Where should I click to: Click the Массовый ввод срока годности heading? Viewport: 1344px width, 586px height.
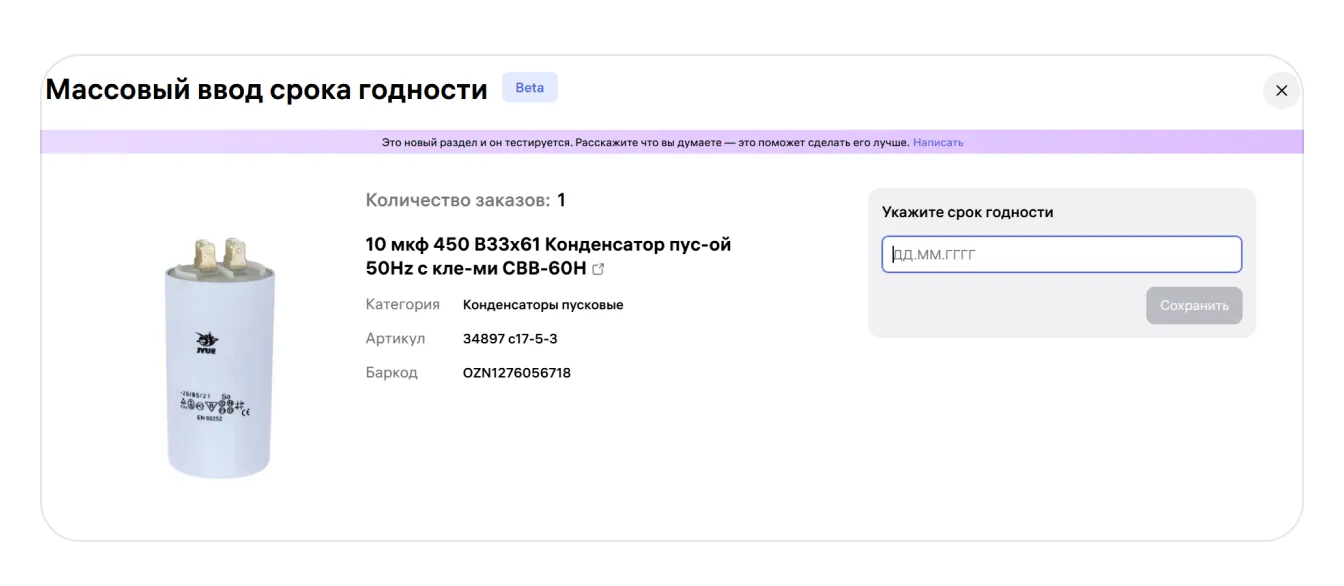pyautogui.click(x=267, y=90)
